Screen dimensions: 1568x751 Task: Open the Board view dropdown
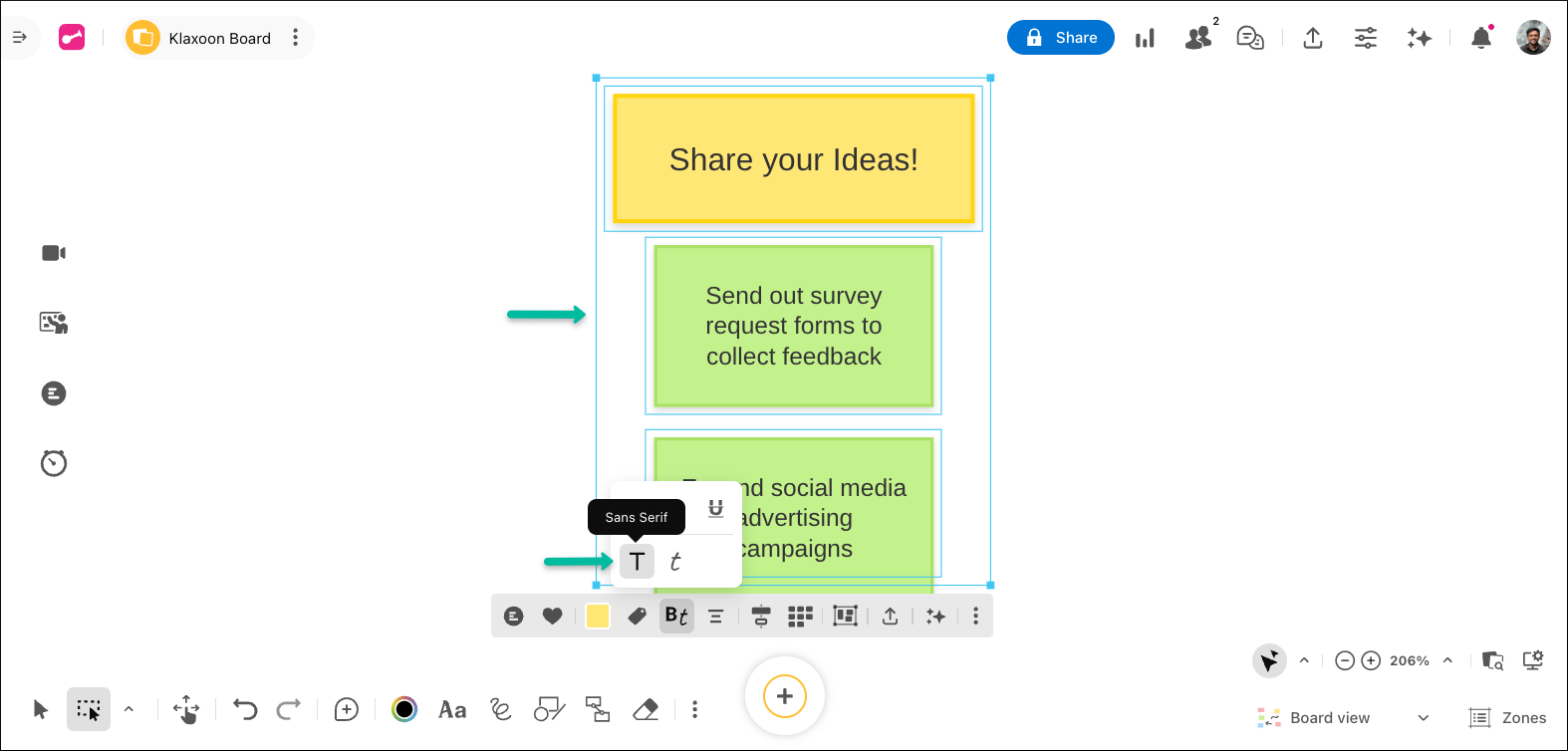coord(1343,718)
